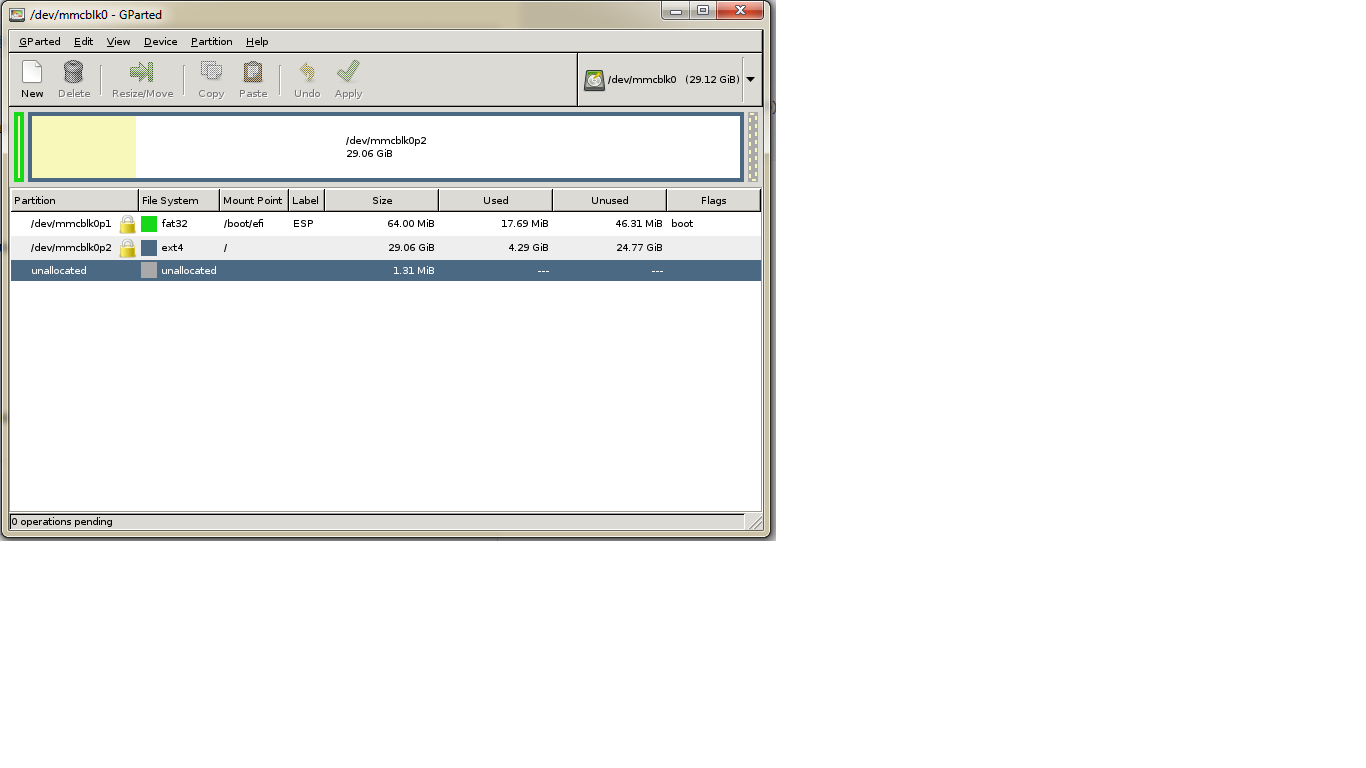Click the fat32 file system text

[x=175, y=224]
